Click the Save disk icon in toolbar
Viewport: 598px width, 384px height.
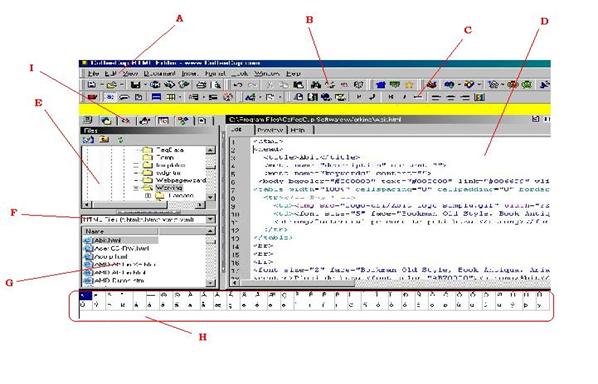coord(135,85)
